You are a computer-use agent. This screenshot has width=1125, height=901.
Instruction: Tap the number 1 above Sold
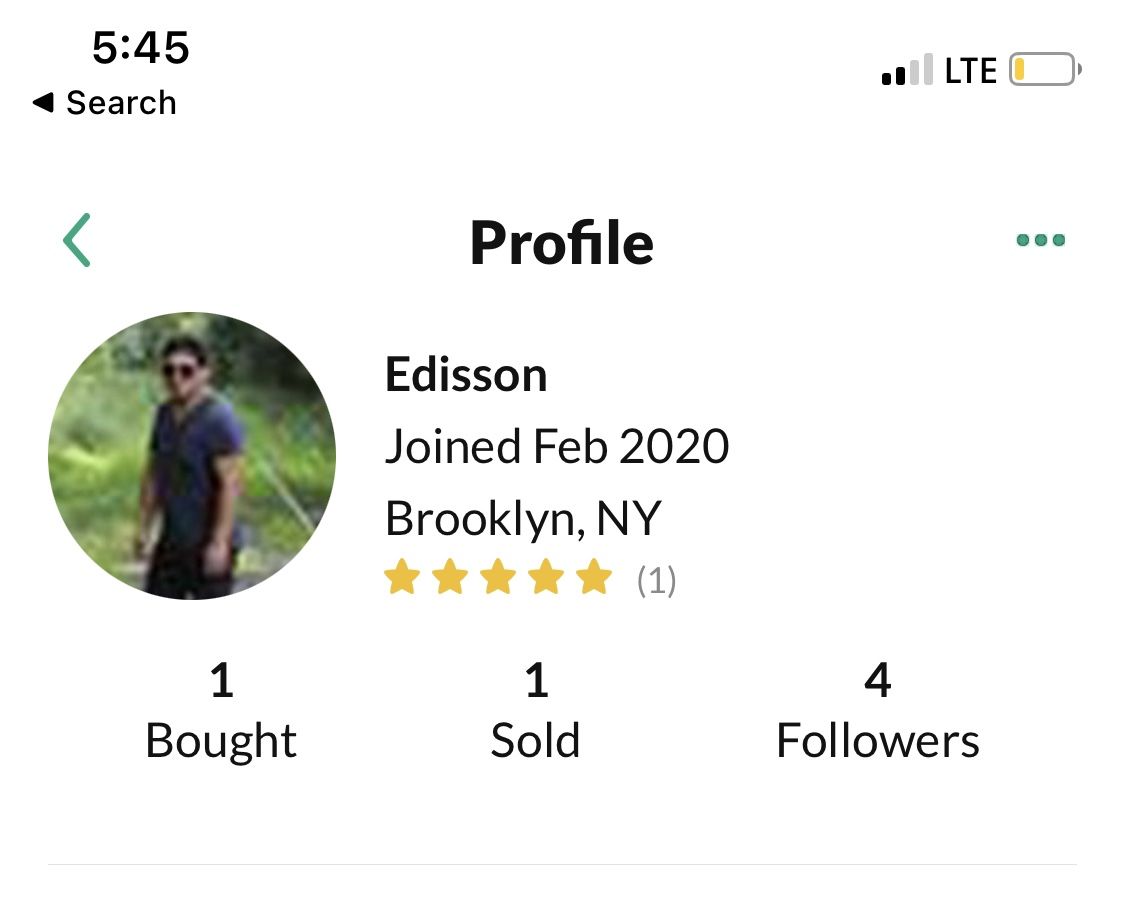tap(537, 680)
